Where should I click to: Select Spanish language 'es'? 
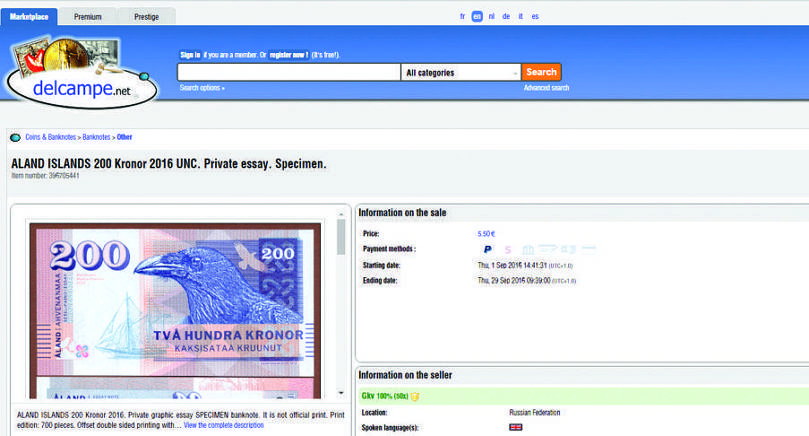click(535, 17)
